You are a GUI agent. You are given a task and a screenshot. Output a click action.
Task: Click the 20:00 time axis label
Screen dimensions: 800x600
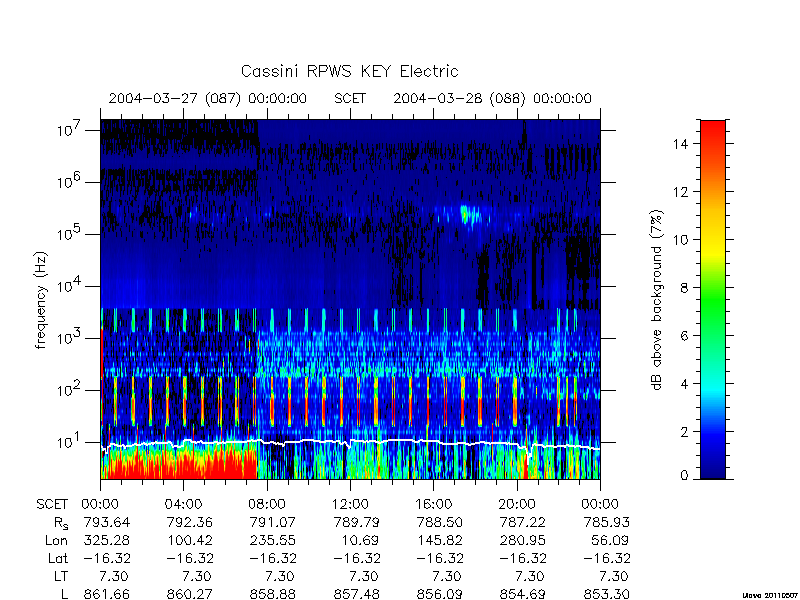pyautogui.click(x=517, y=505)
